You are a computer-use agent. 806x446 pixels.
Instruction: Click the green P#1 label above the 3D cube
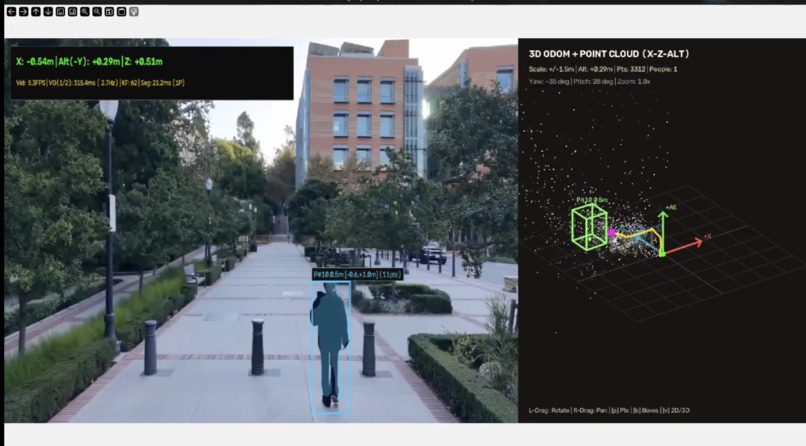click(x=592, y=200)
